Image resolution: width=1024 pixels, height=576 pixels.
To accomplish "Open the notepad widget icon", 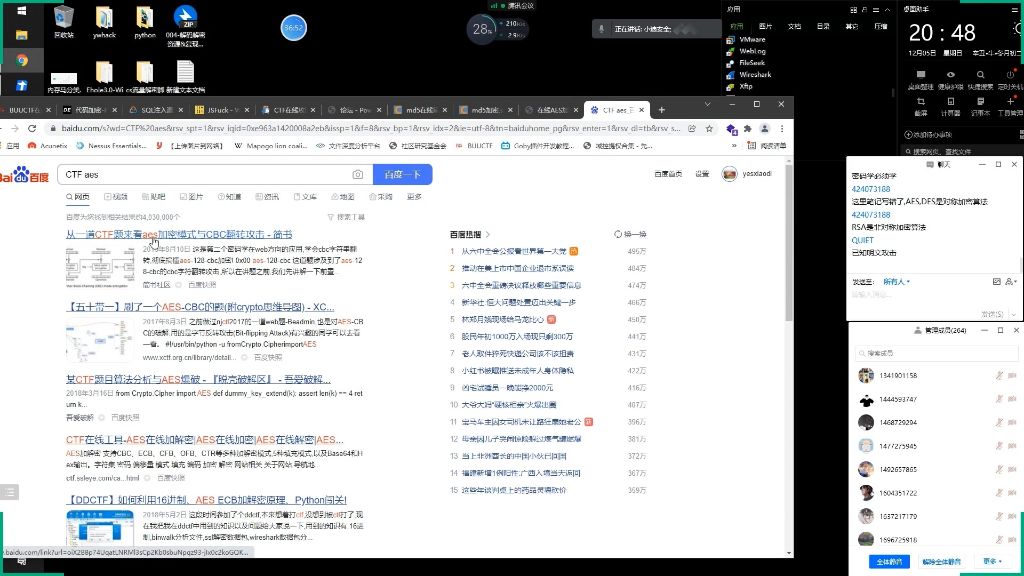I will (x=980, y=106).
